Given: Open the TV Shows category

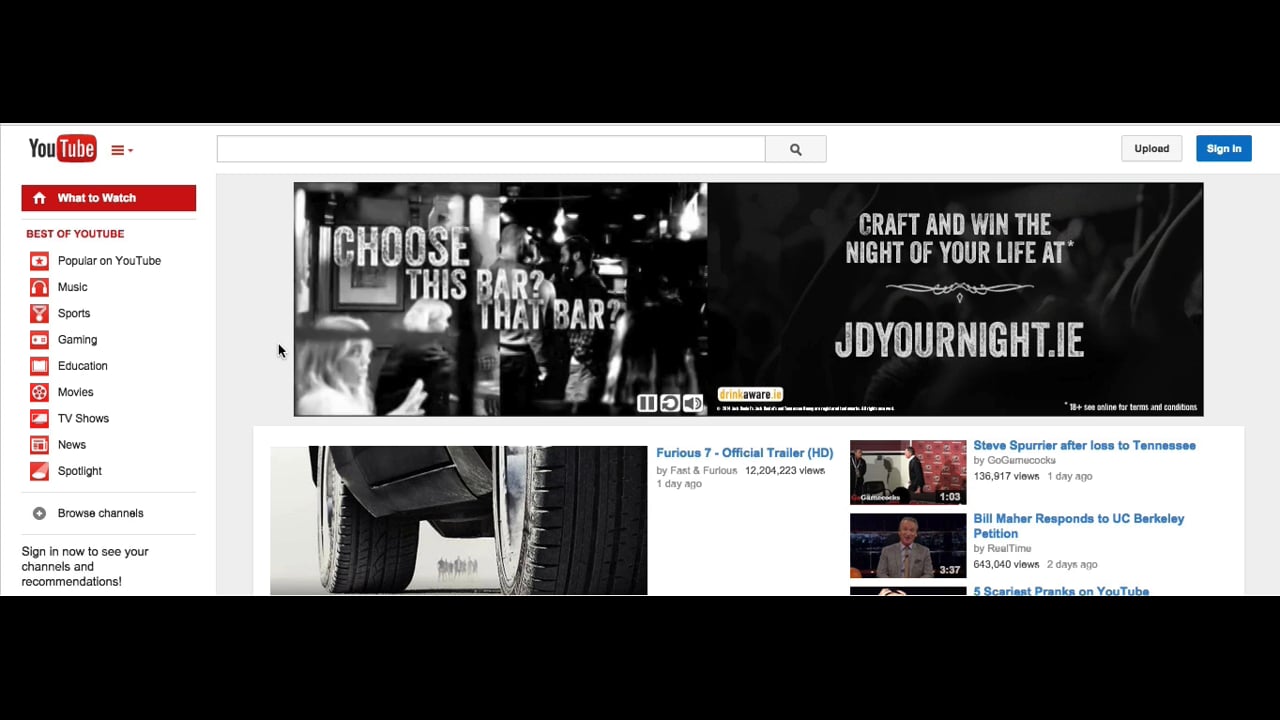Looking at the screenshot, I should (x=83, y=418).
